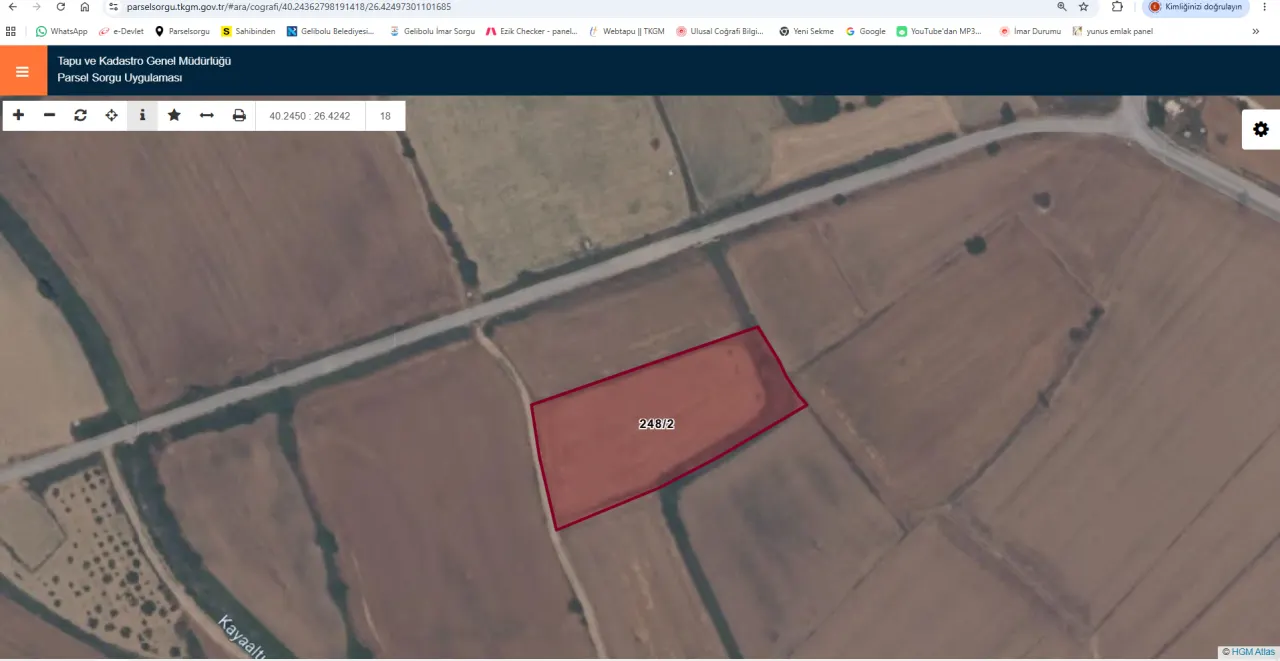1280x661 pixels.
Task: Print the map with printer icon
Action: coord(239,115)
